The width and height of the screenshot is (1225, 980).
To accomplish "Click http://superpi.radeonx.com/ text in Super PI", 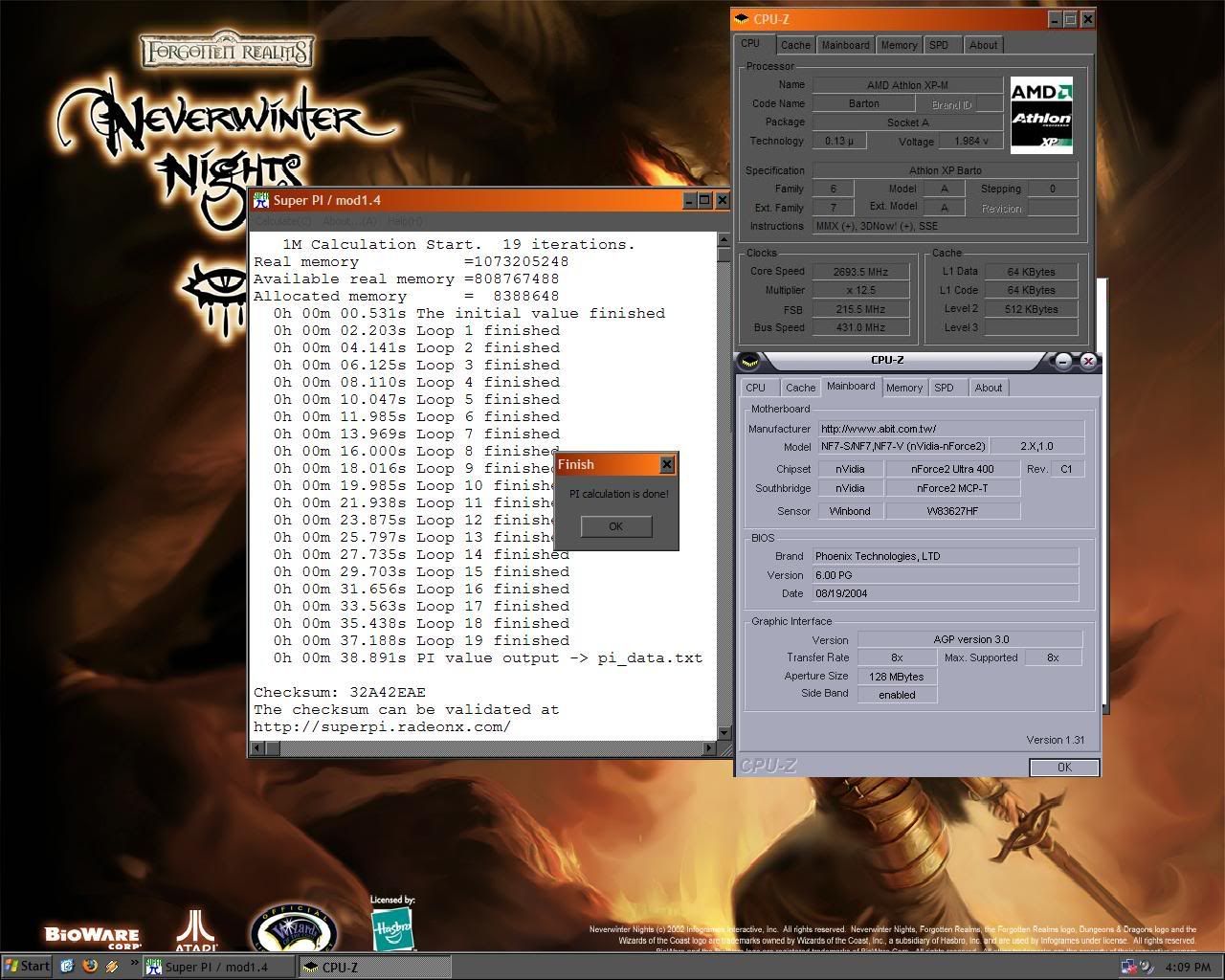I will tap(382, 726).
